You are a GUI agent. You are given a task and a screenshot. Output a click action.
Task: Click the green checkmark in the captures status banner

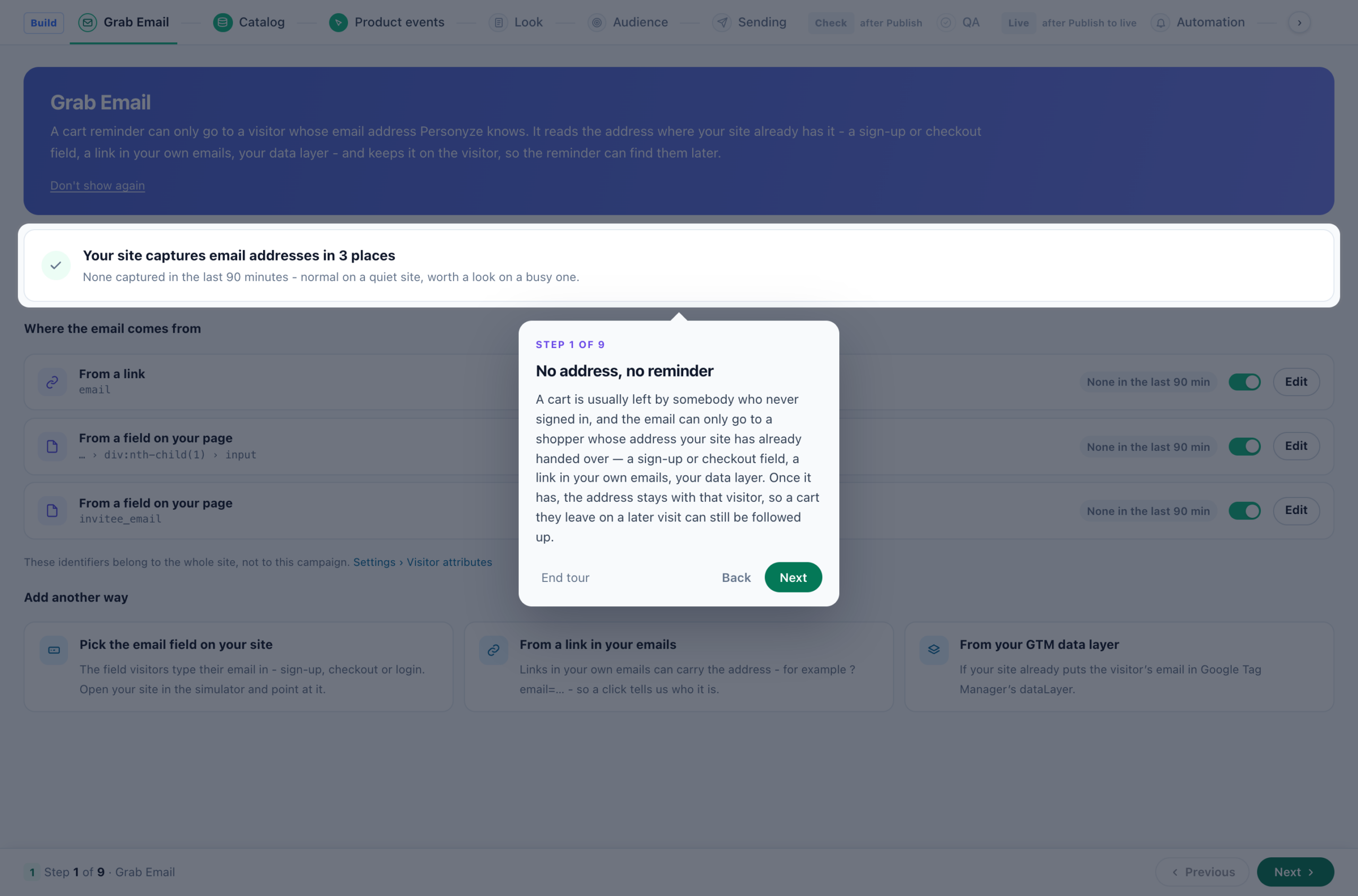coord(56,265)
